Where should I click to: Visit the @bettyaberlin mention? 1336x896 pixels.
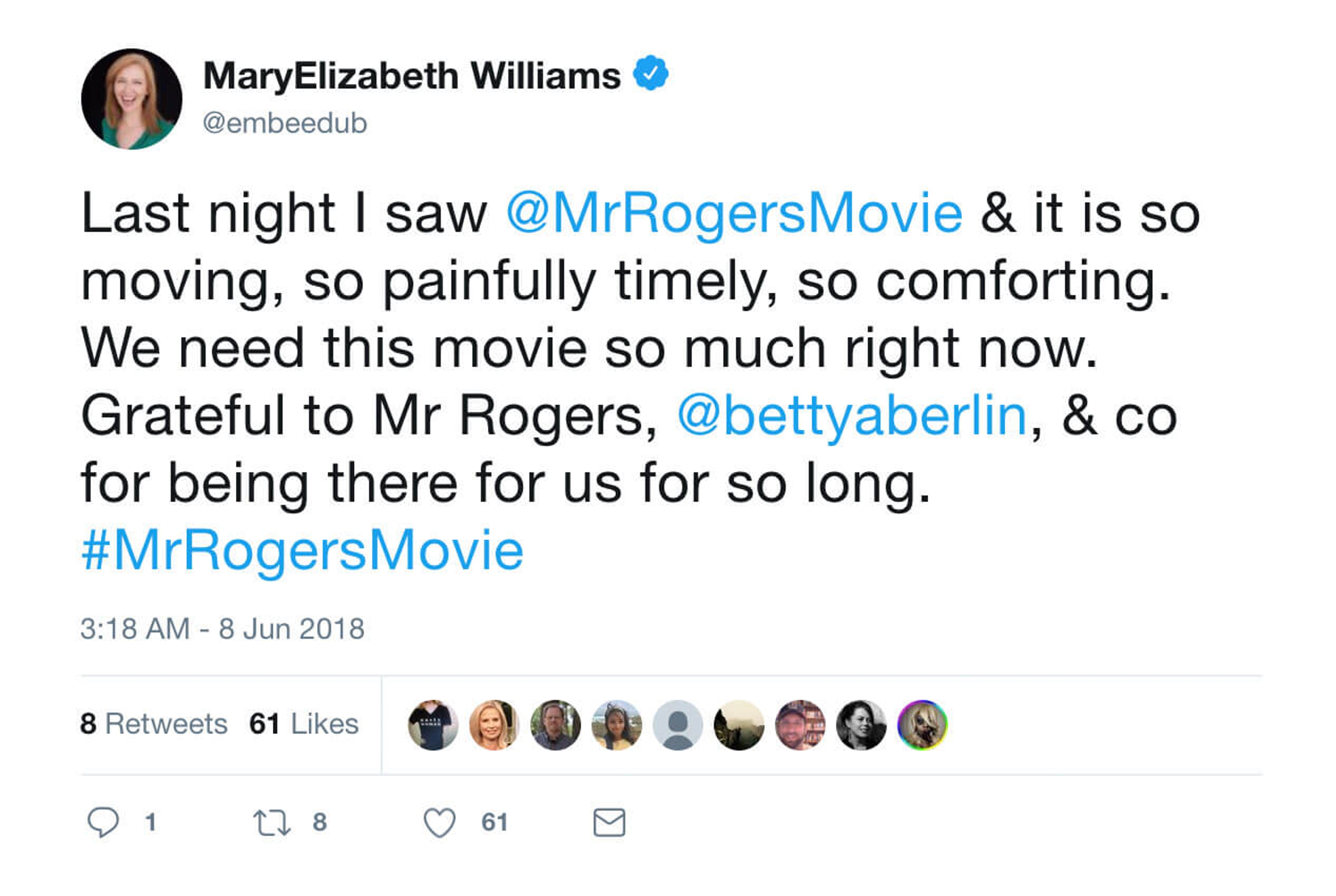[x=852, y=416]
